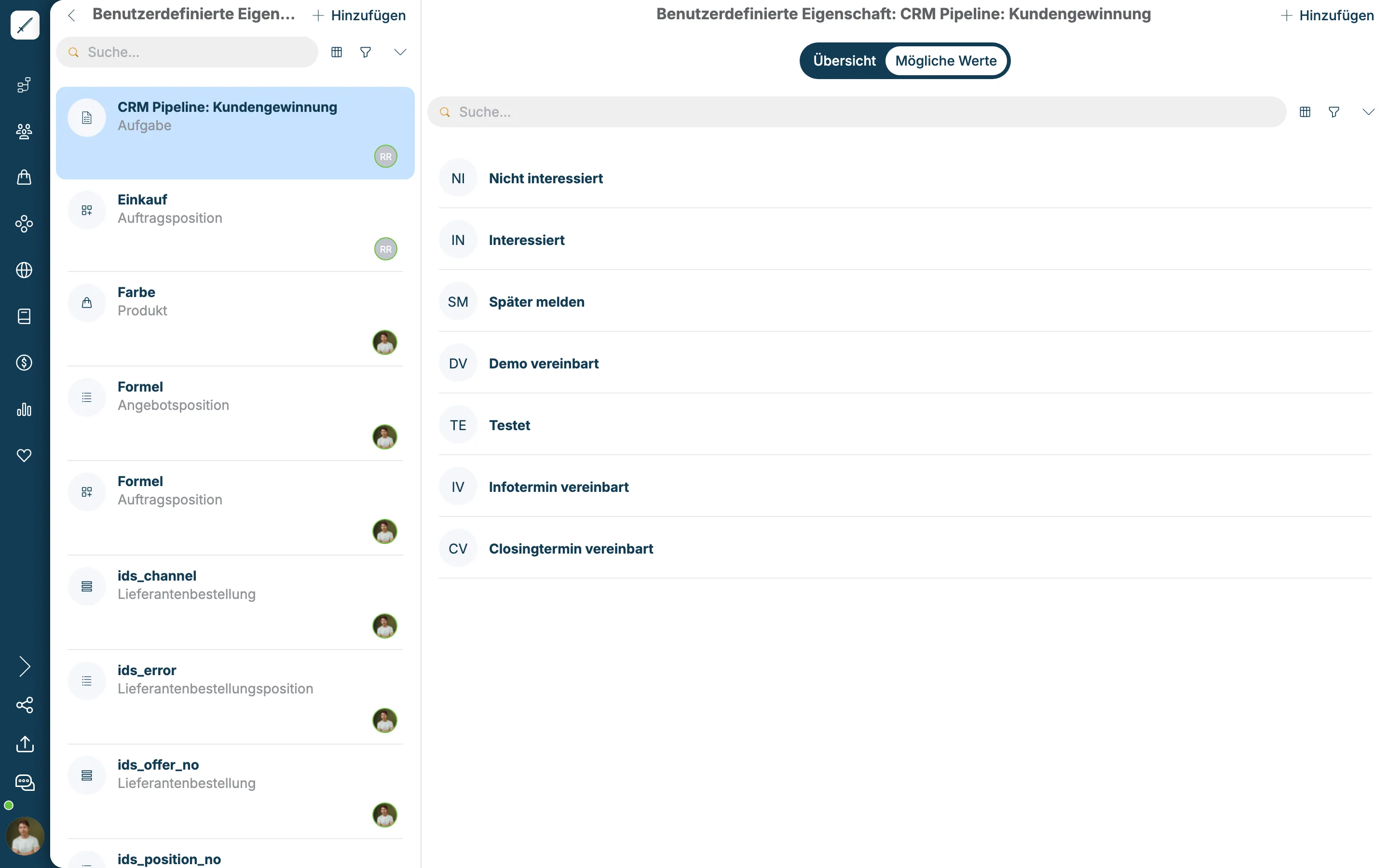
Task: Click the CV initials badge
Action: click(458, 548)
